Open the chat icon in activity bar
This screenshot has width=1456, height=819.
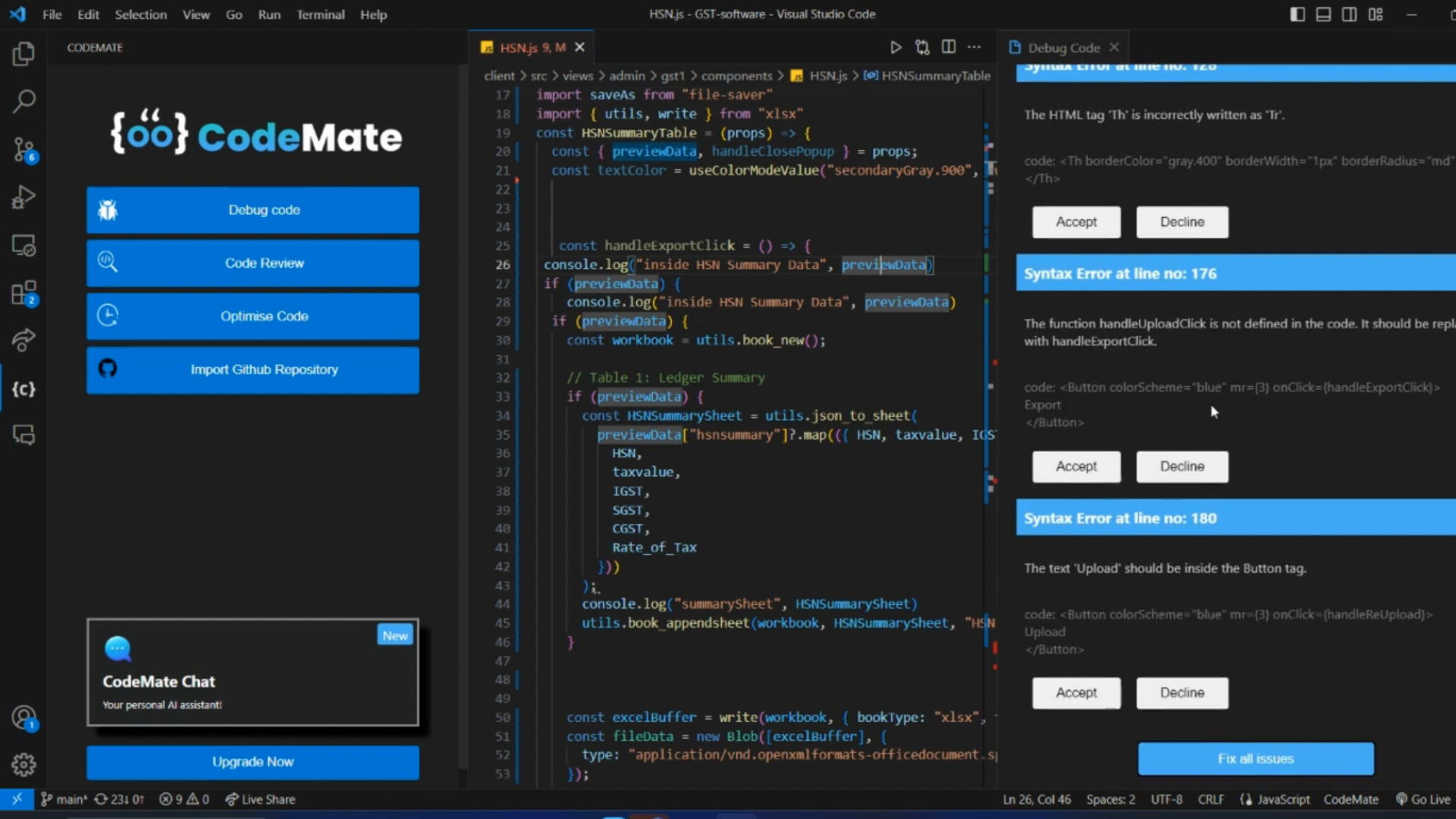coord(24,435)
